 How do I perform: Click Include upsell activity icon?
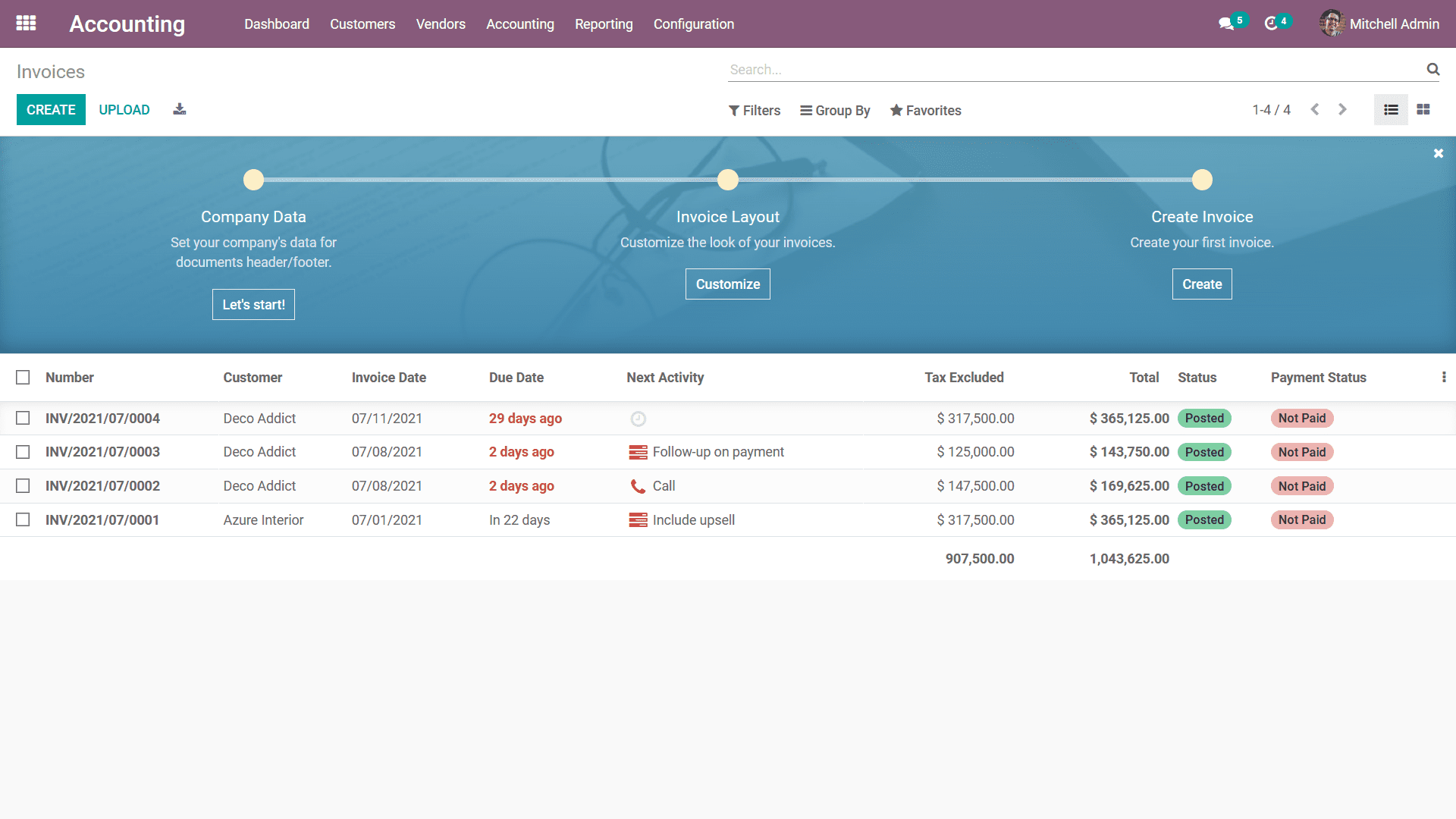pos(639,520)
